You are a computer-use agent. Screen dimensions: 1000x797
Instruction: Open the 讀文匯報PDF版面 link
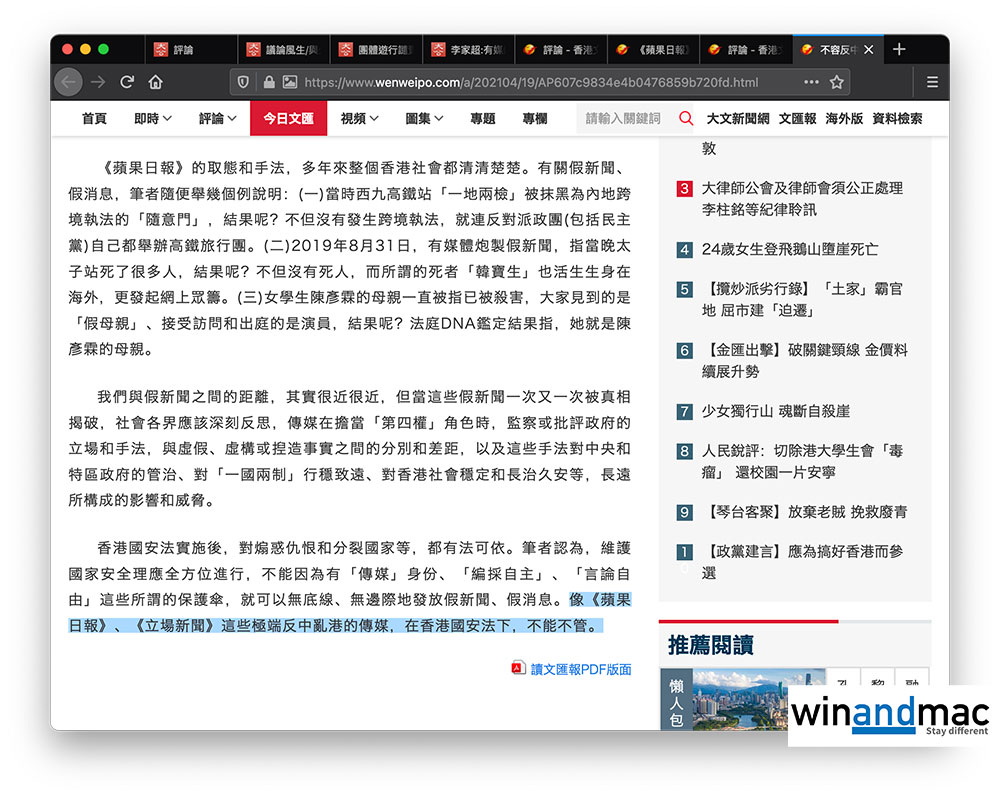point(579,669)
